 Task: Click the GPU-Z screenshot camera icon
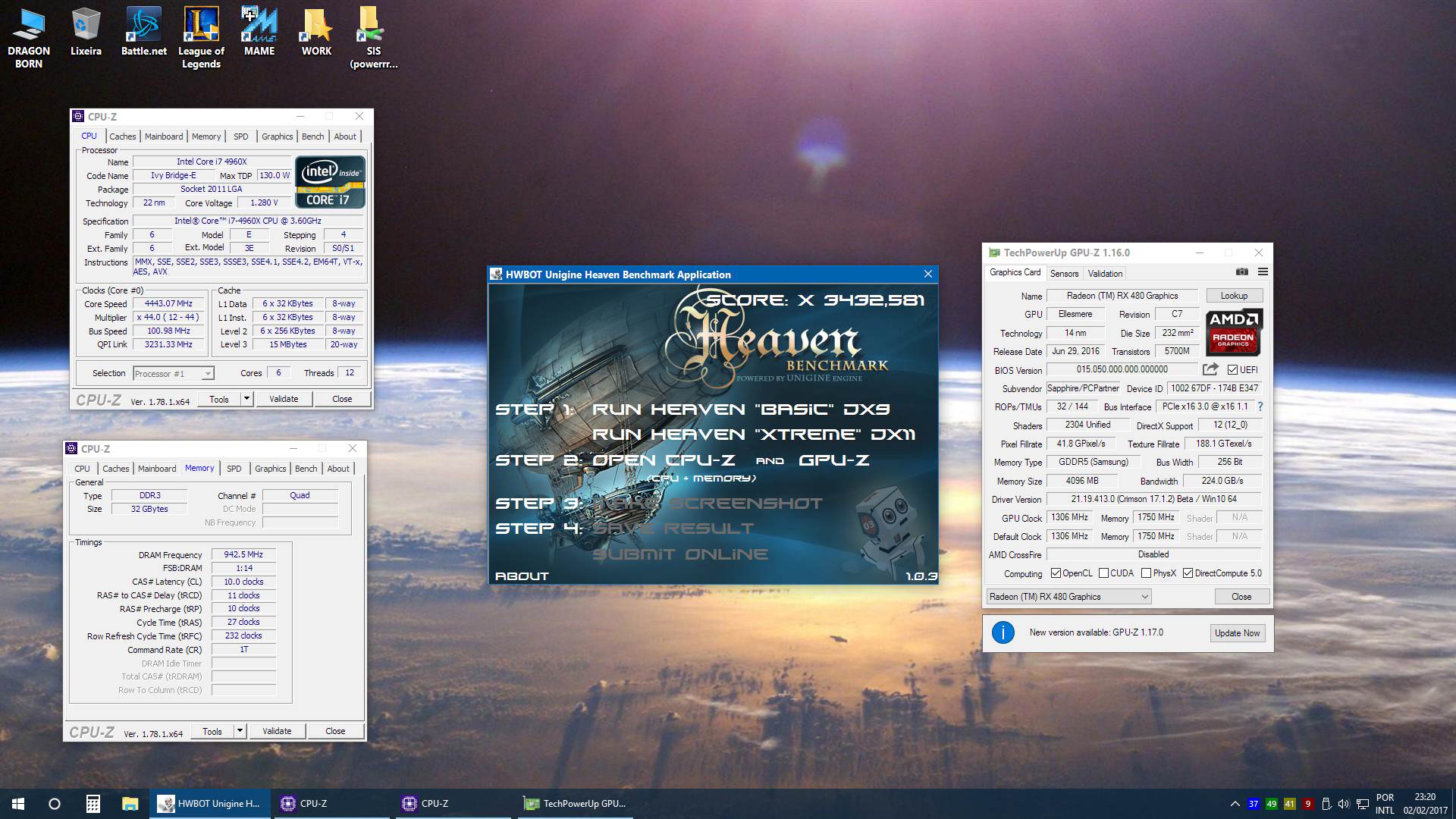click(1241, 271)
